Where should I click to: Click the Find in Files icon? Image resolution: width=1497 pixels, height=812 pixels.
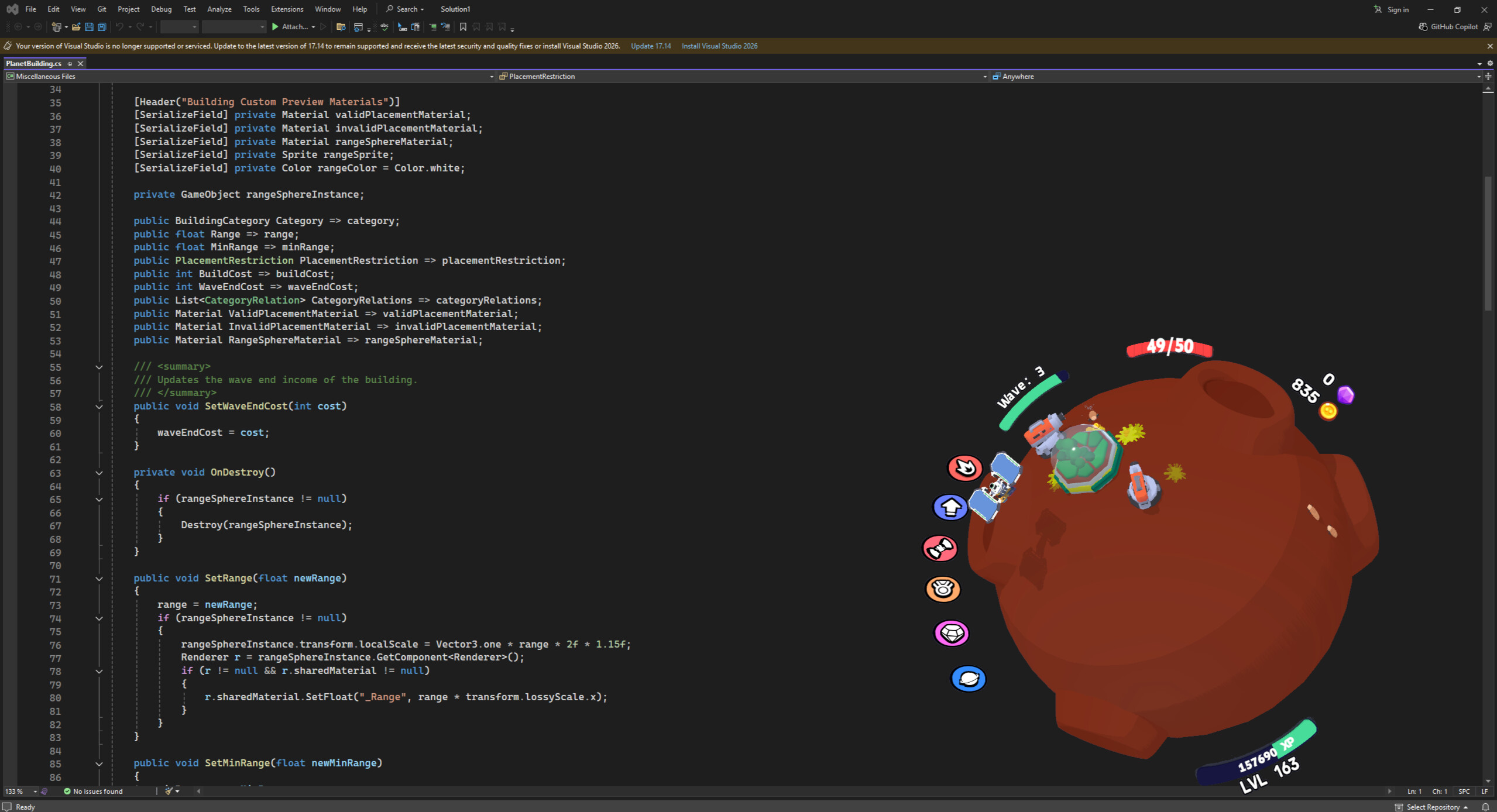pyautogui.click(x=341, y=27)
